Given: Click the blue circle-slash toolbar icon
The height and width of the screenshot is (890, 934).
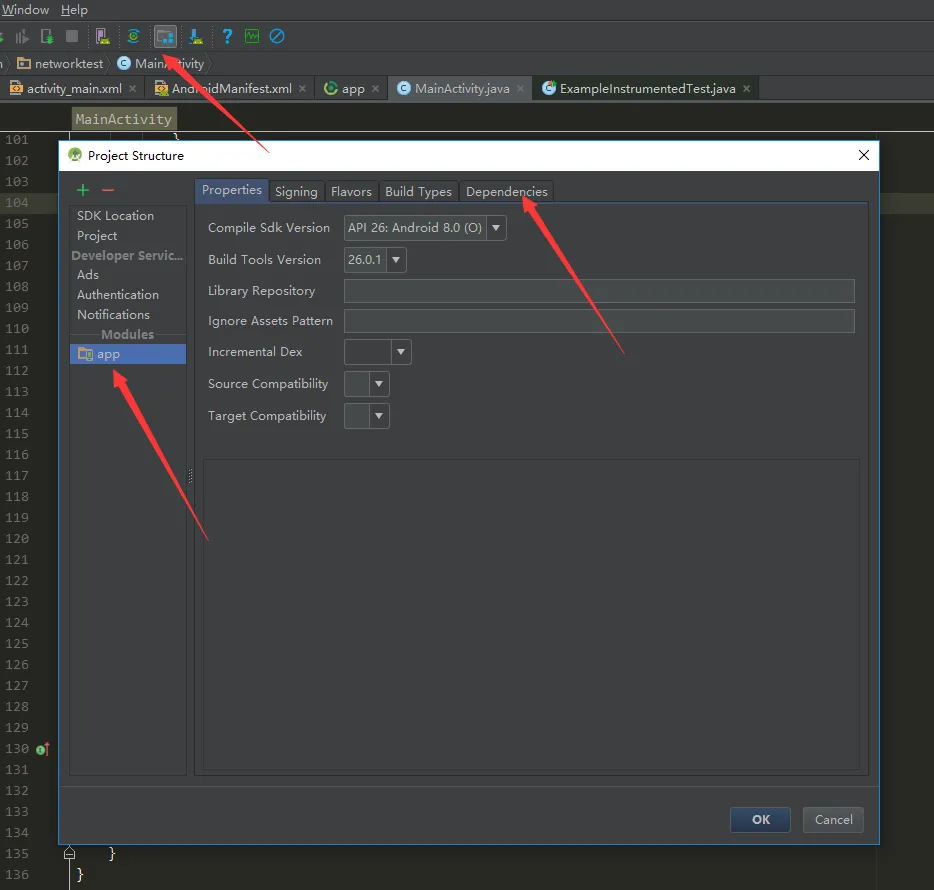Looking at the screenshot, I should pos(277,36).
